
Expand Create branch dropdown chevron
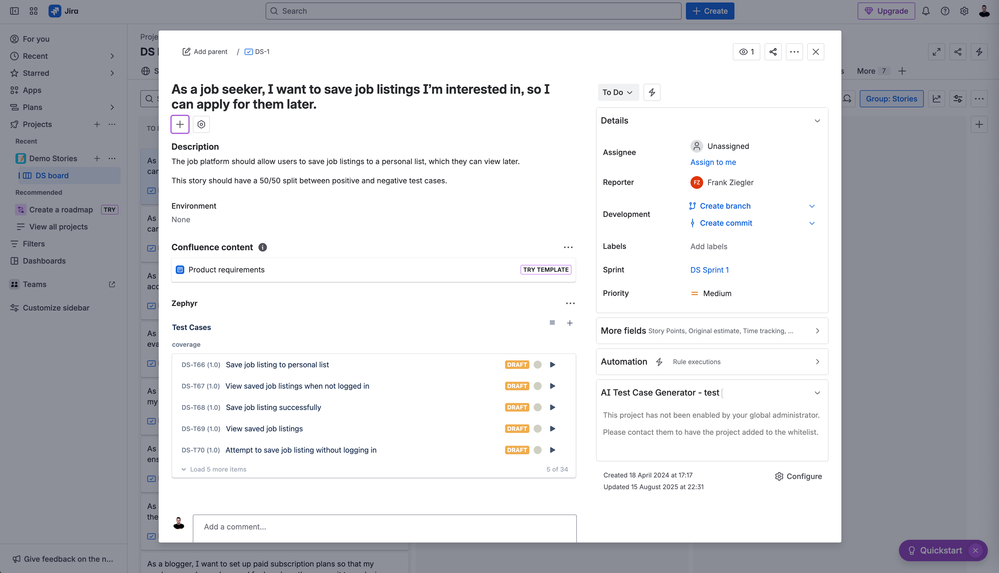pos(812,206)
